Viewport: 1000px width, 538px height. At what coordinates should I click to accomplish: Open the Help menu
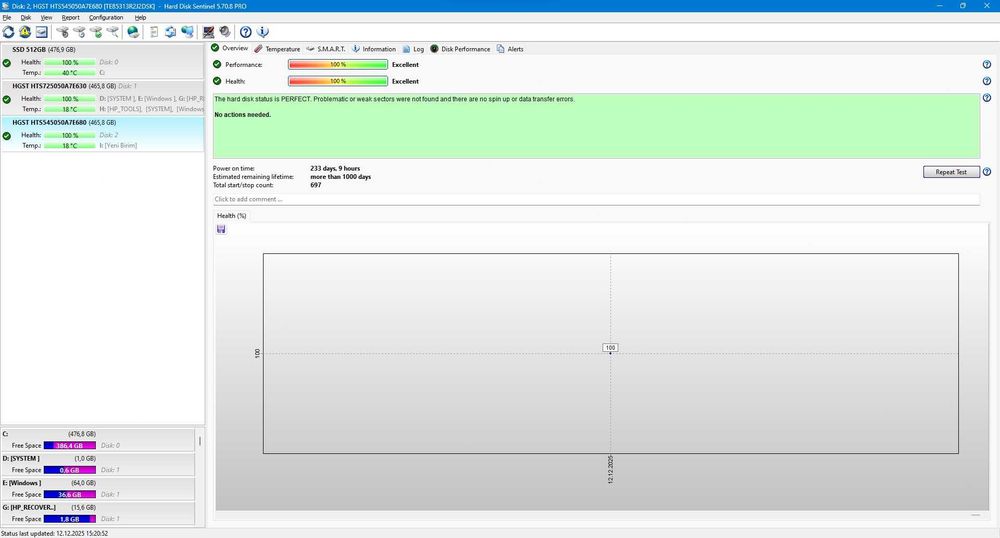[140, 18]
